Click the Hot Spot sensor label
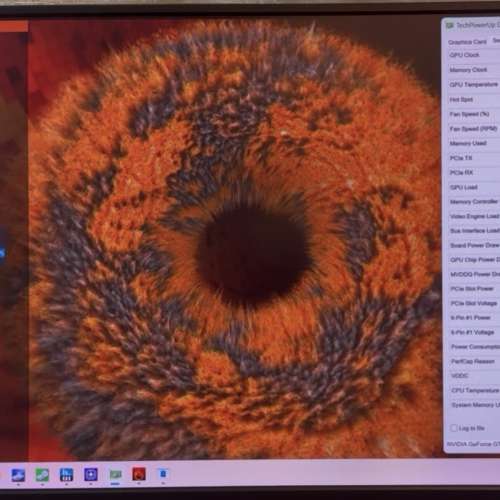Viewport: 500px width, 500px height. tap(461, 99)
